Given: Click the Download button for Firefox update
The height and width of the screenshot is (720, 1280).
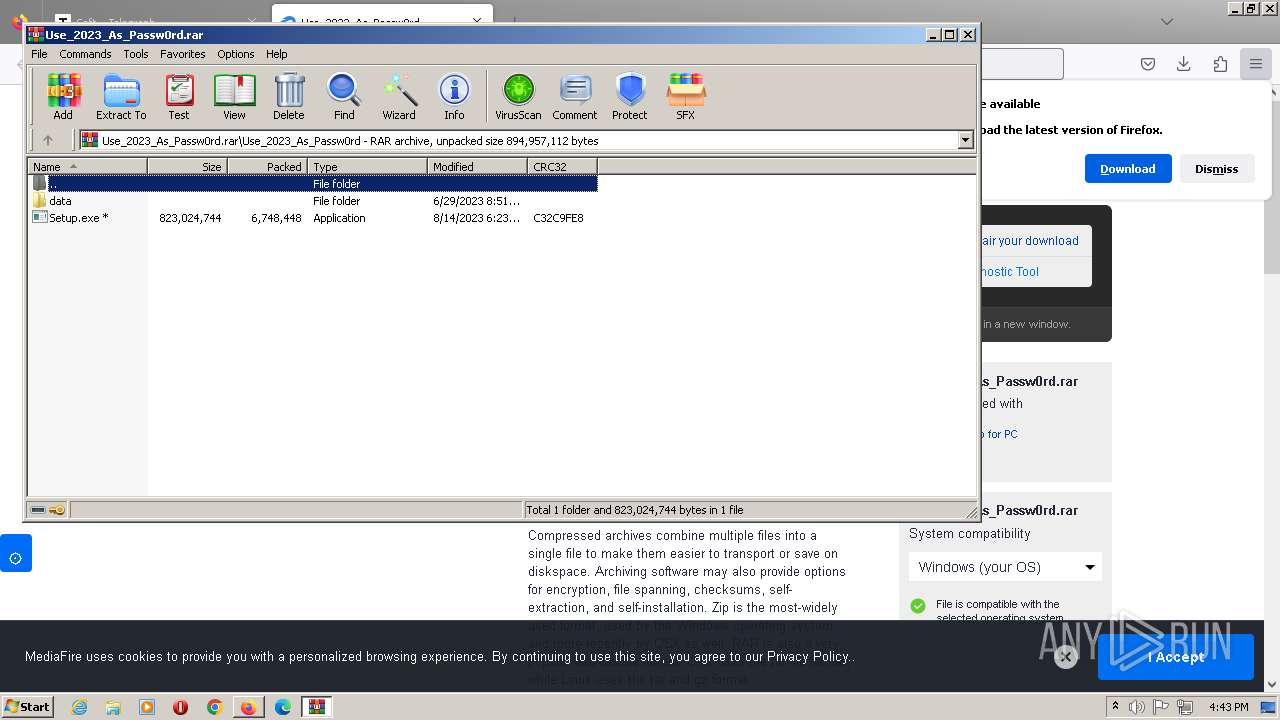Looking at the screenshot, I should [1128, 168].
